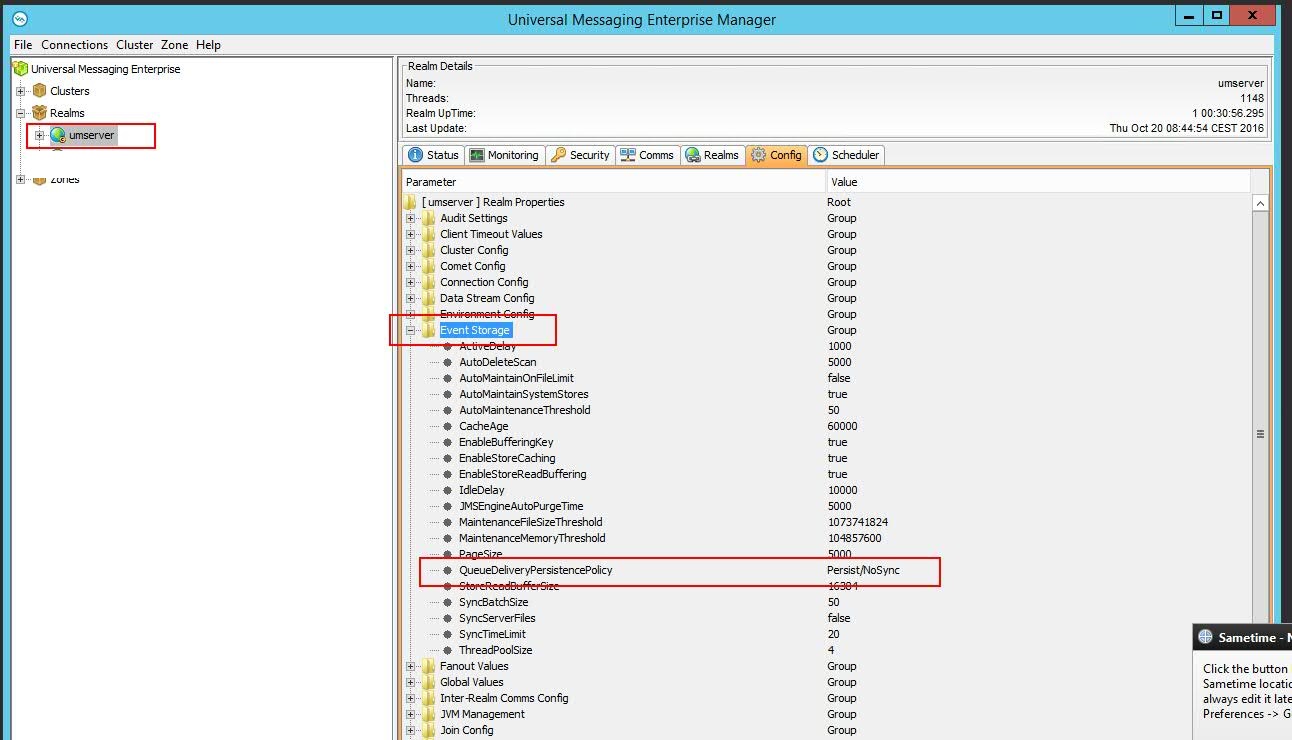Viewport: 1292px width, 740px height.
Task: Maximize the Enterprise Manager window
Action: (x=1217, y=16)
